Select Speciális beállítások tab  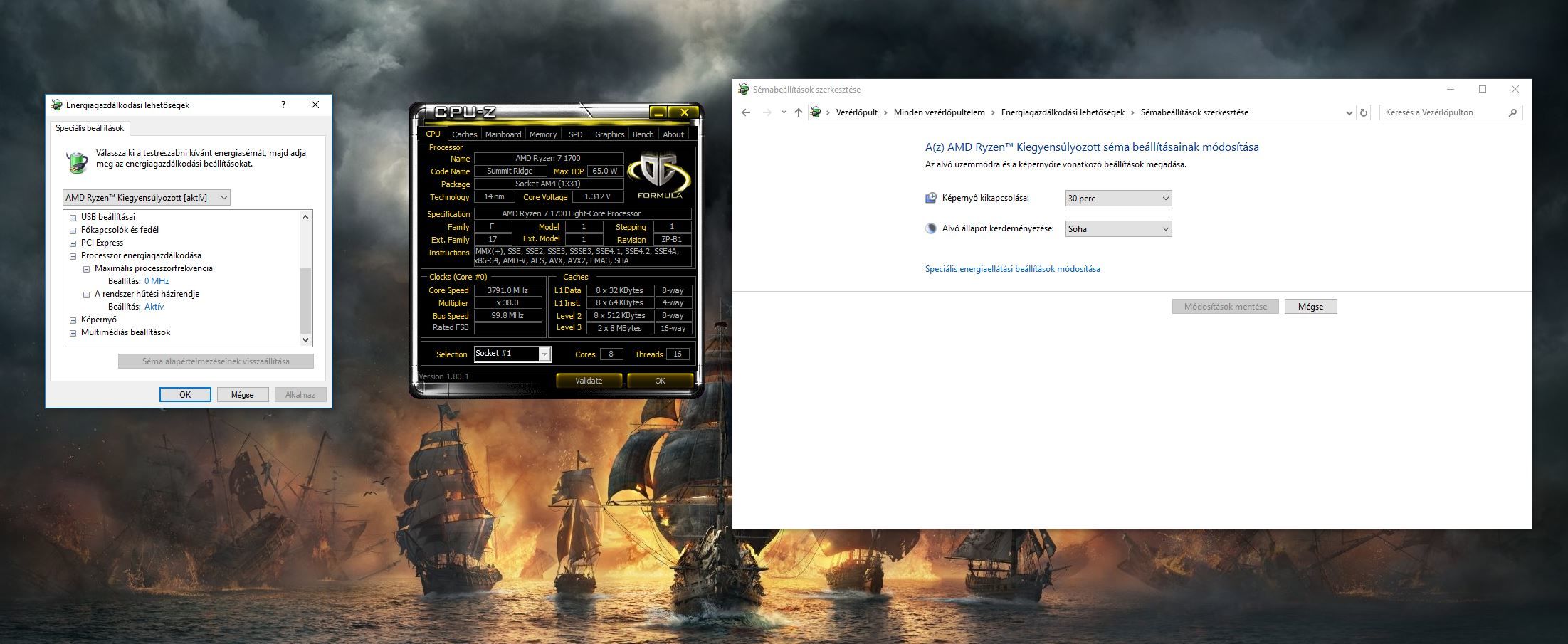tap(90, 128)
